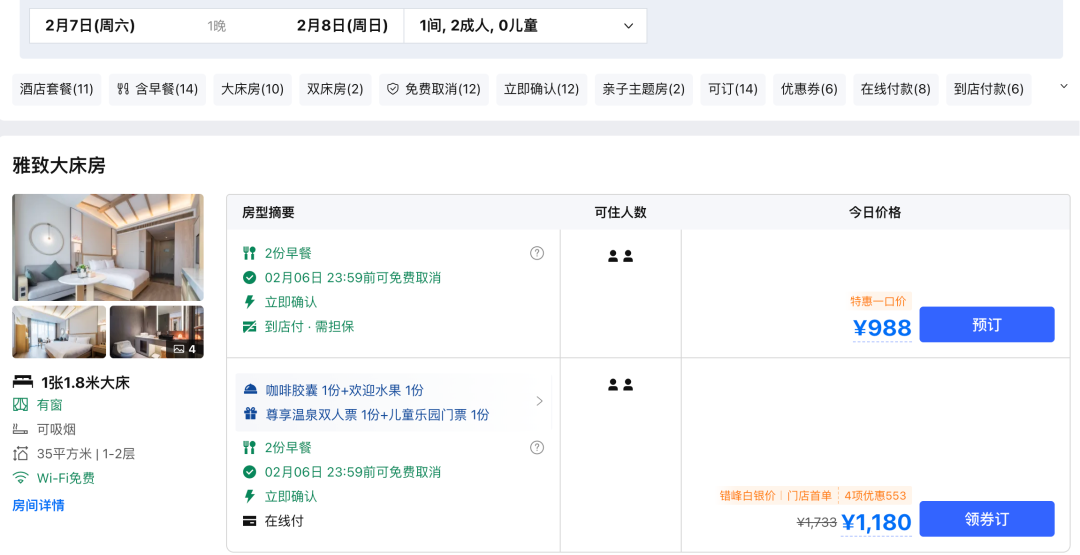Viewport: 1080px width, 555px height.
Task: Click the gift icon beside 尊享温泉双人票
Action: (251, 414)
